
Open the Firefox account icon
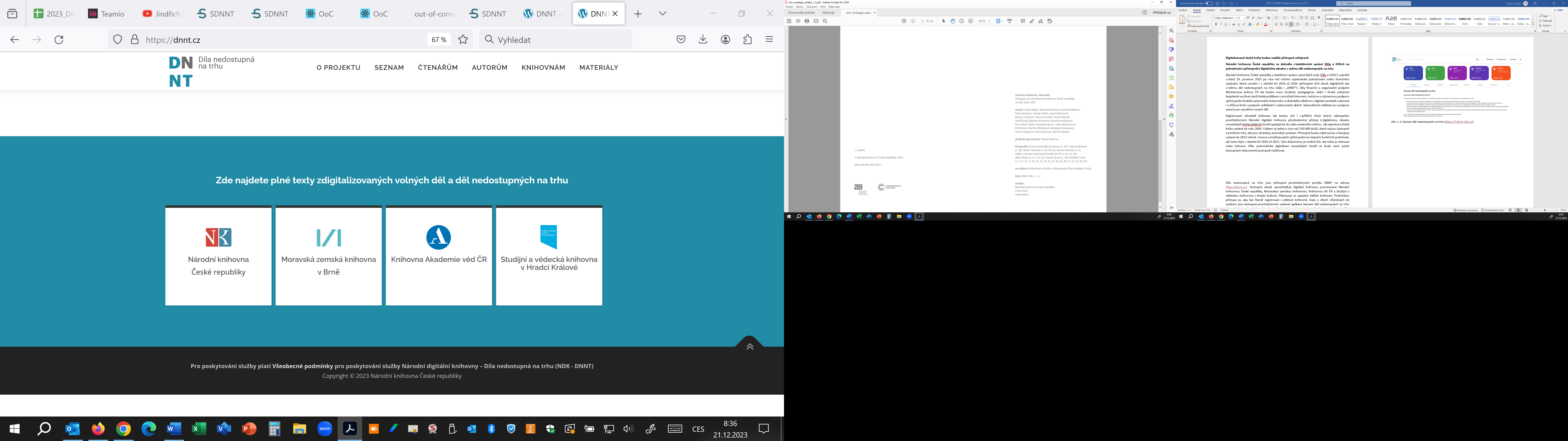[726, 40]
